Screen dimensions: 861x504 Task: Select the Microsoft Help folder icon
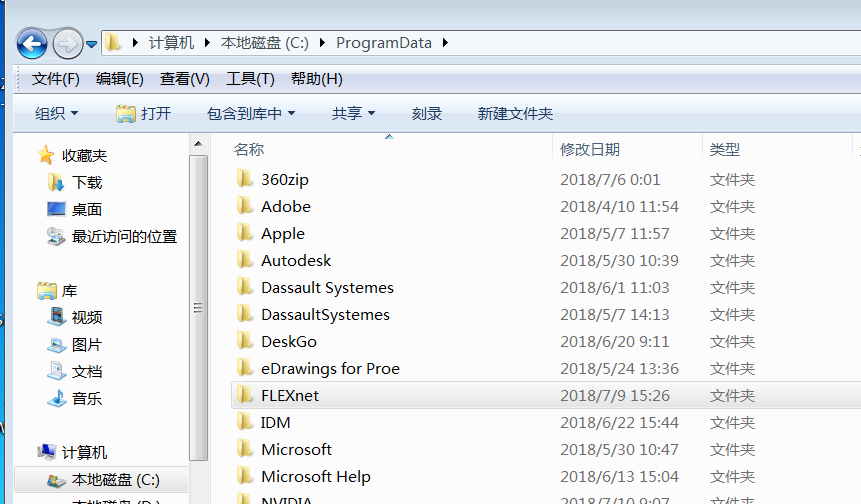(245, 476)
